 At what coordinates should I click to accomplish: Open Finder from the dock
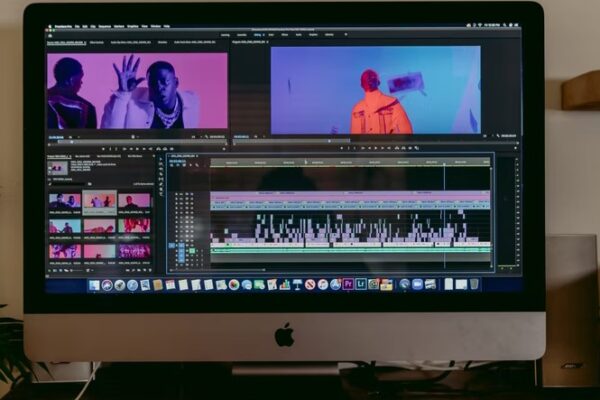coord(94,285)
